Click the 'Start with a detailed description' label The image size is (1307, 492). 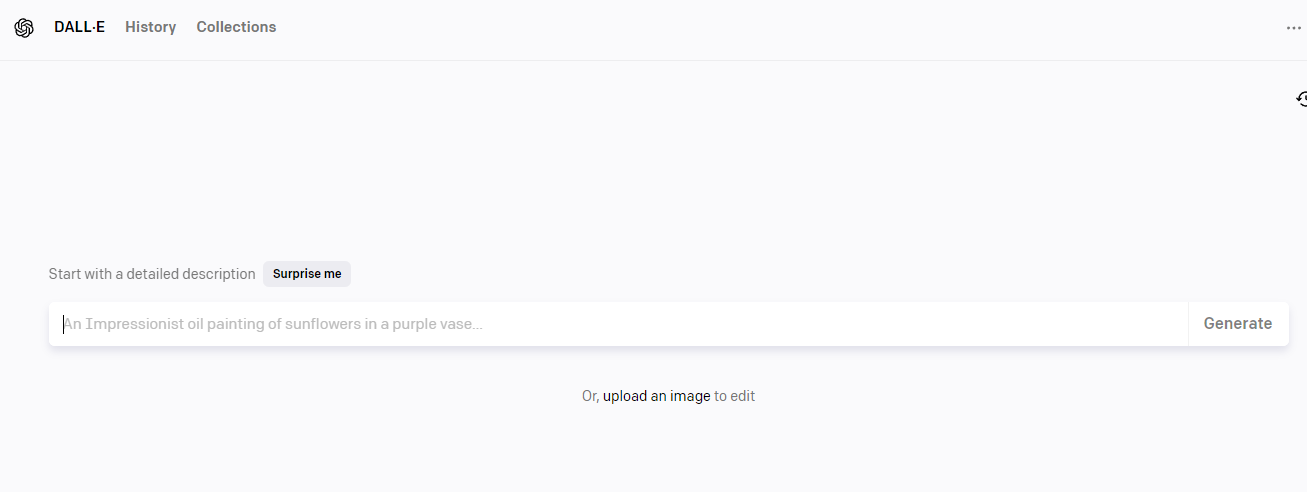click(x=152, y=274)
